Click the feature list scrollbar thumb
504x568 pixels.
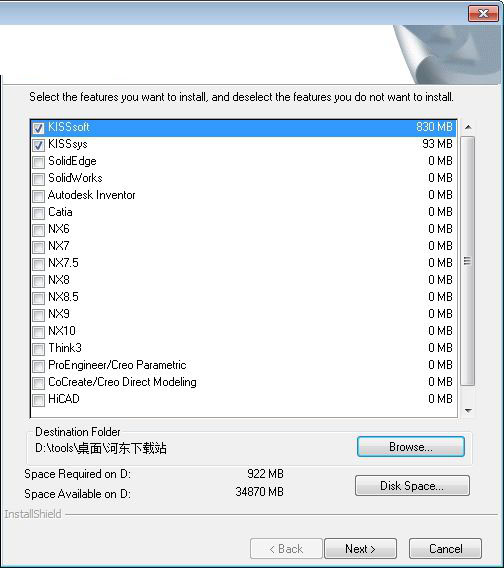click(468, 261)
